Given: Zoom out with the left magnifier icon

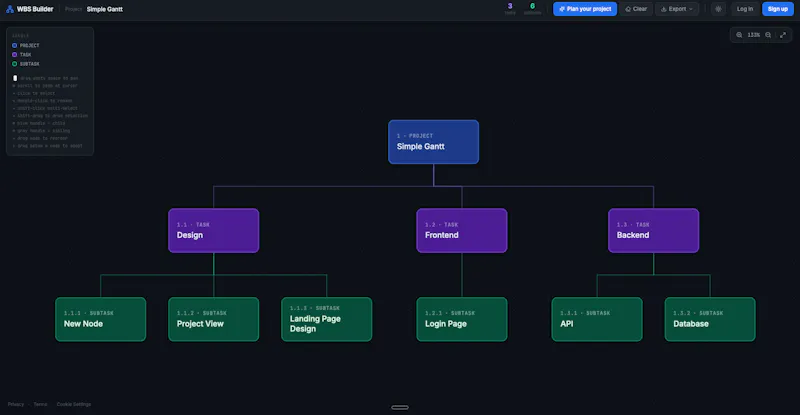Looking at the screenshot, I should (x=739, y=35).
